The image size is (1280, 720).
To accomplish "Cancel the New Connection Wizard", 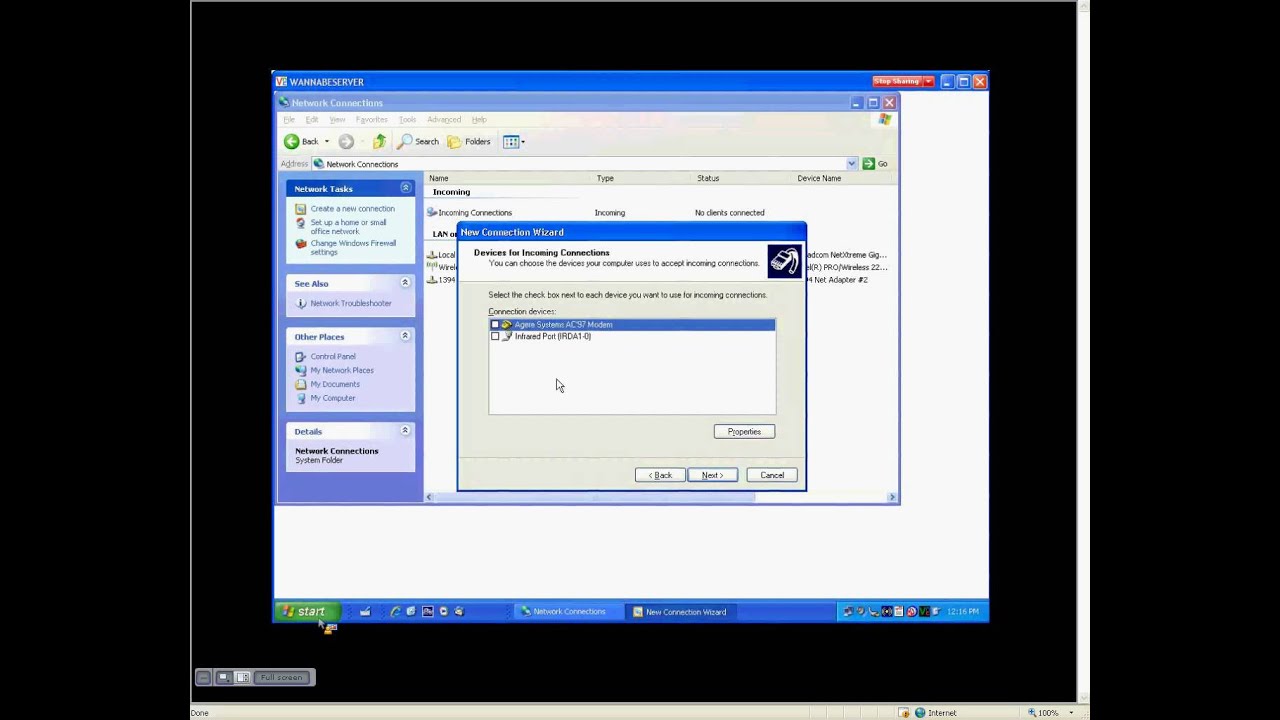I will point(772,475).
